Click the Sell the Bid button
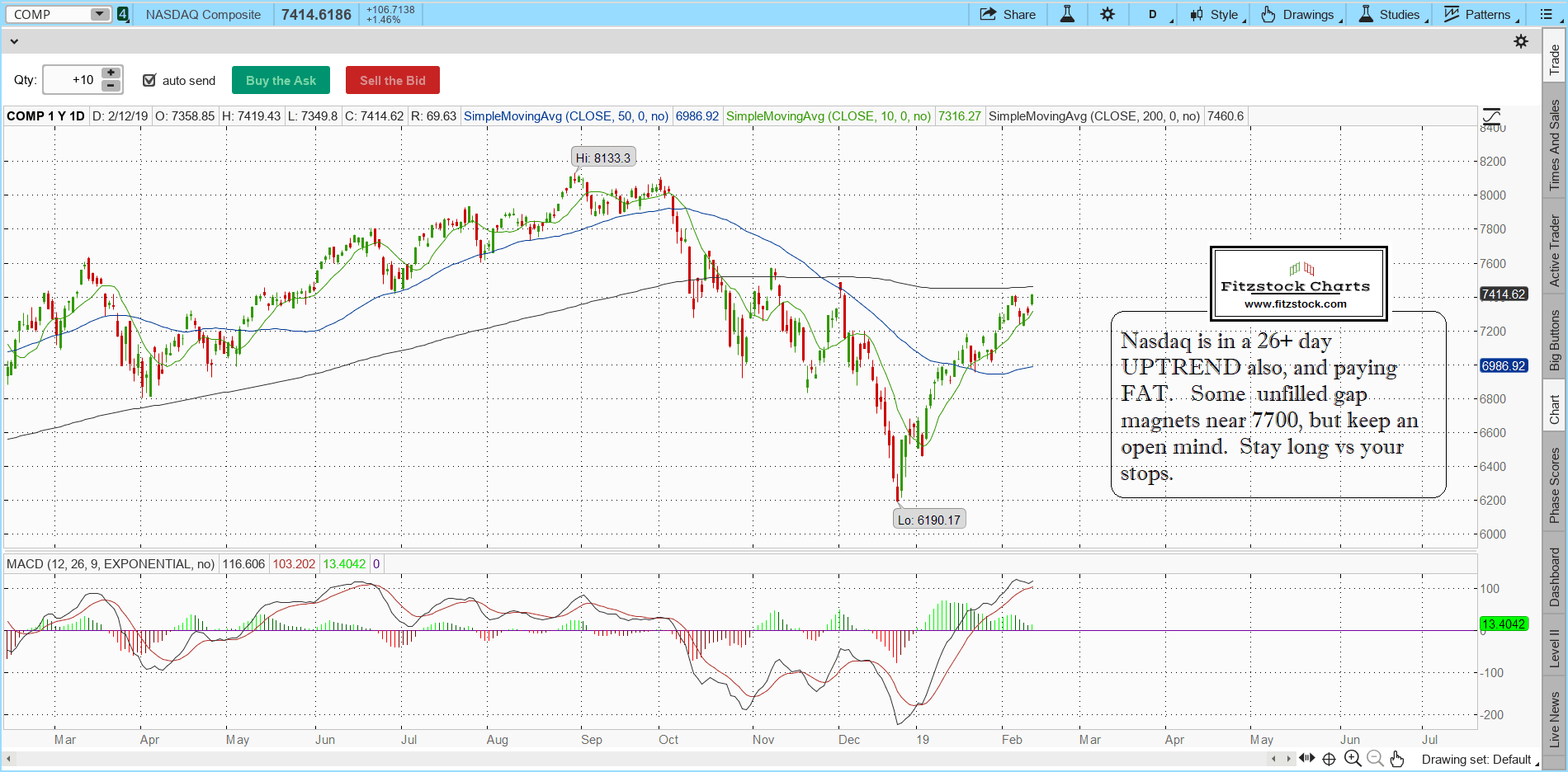The height and width of the screenshot is (772, 1568). pyautogui.click(x=392, y=80)
